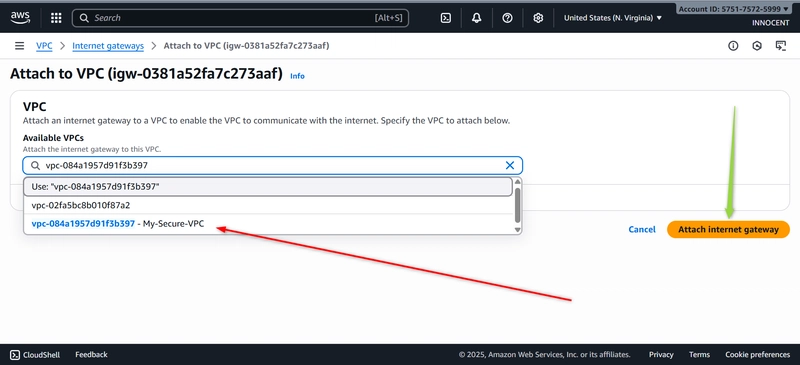Go to VPC breadcrumb link
This screenshot has height=365, width=800.
tap(44, 46)
